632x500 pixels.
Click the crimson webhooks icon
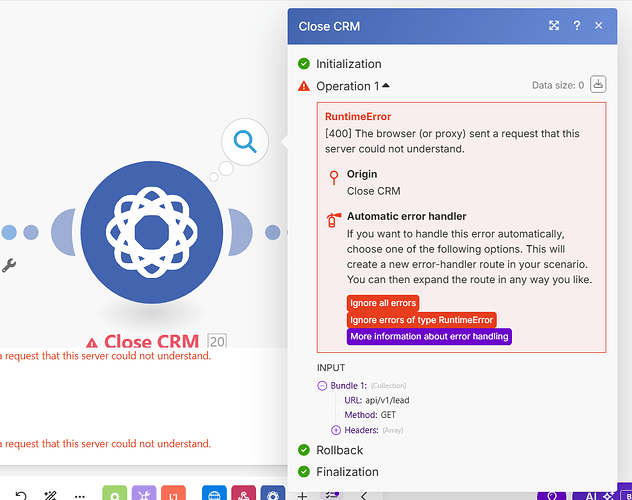[x=243, y=493]
